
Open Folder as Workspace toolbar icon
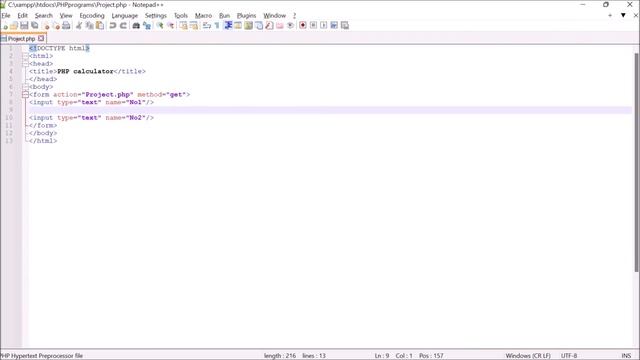280,26
